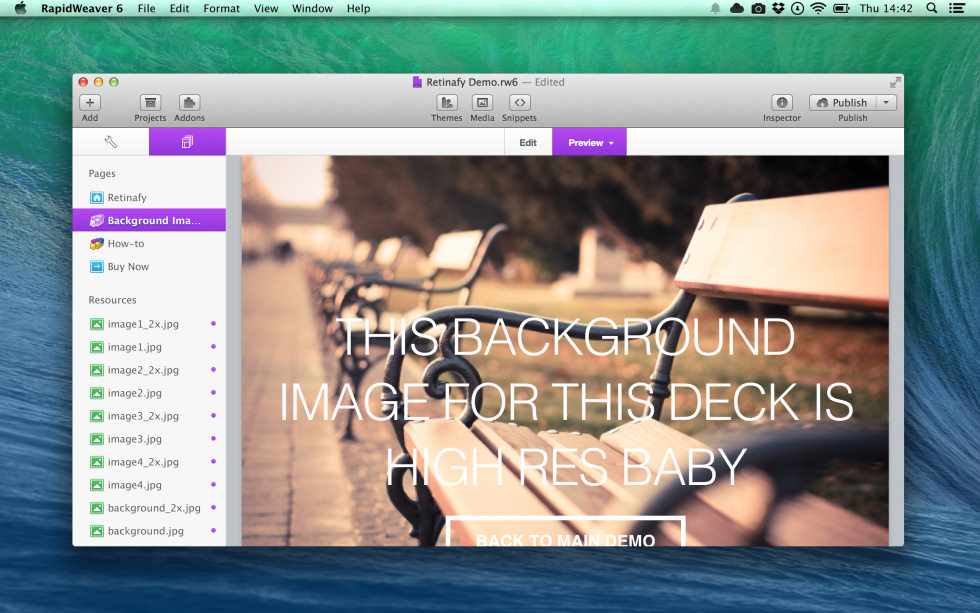Click the Add page toolbar icon
The width and height of the screenshot is (980, 613).
pyautogui.click(x=90, y=102)
